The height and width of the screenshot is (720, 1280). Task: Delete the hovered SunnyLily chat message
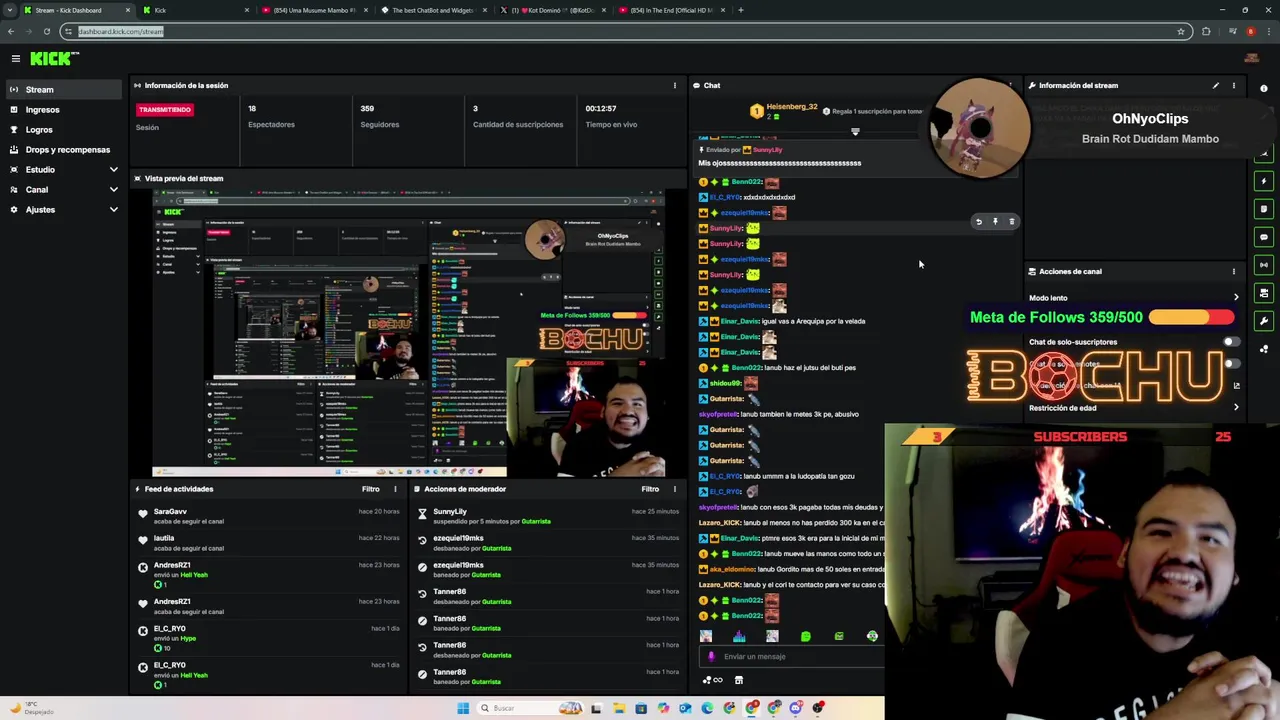(x=1011, y=222)
